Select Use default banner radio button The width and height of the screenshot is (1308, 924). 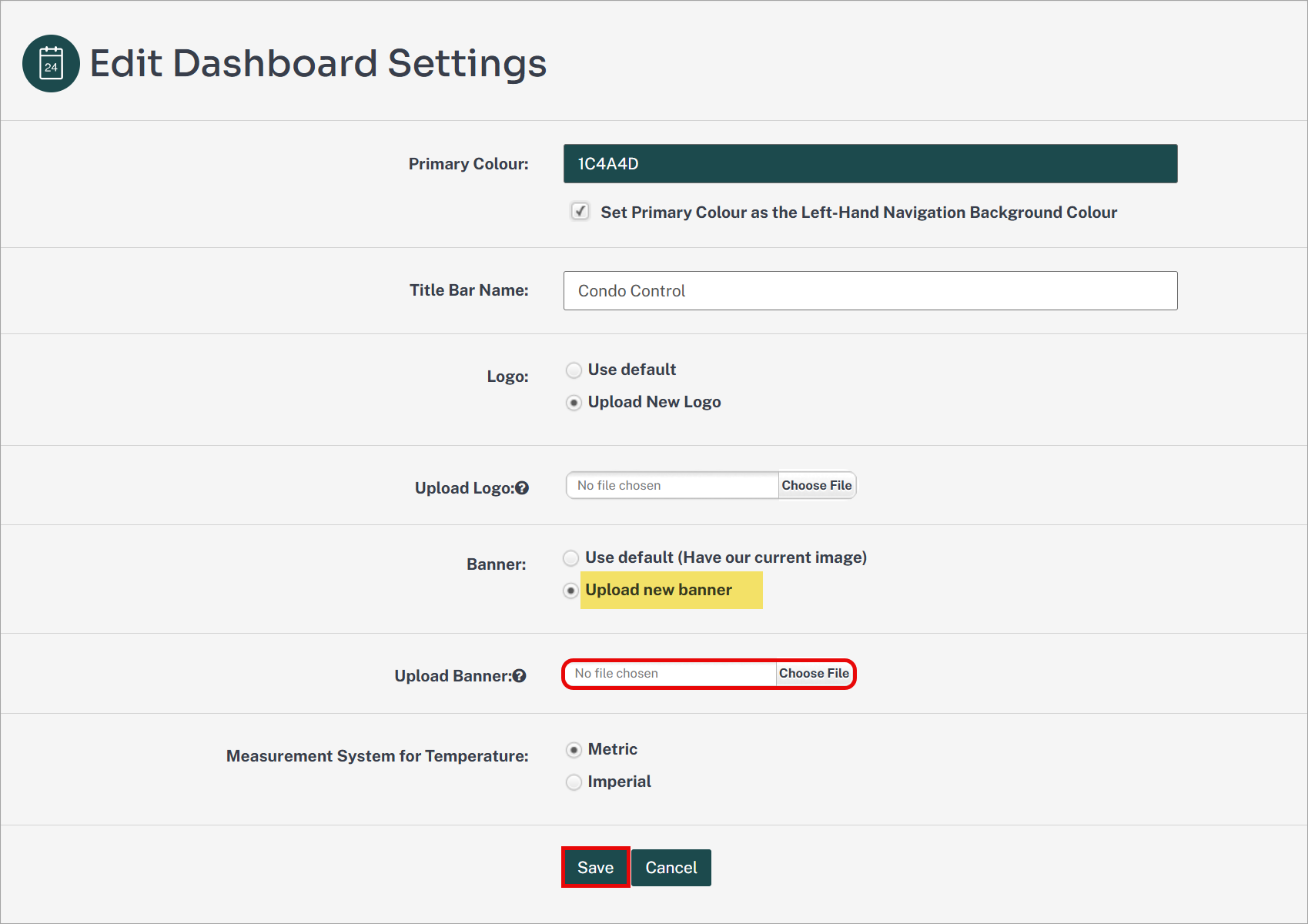click(570, 558)
